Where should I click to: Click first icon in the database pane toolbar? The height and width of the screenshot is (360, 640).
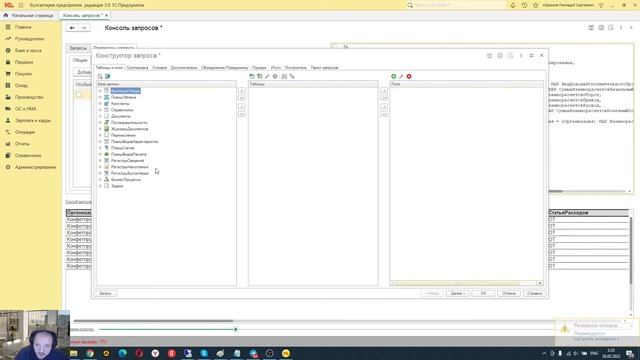click(x=100, y=76)
